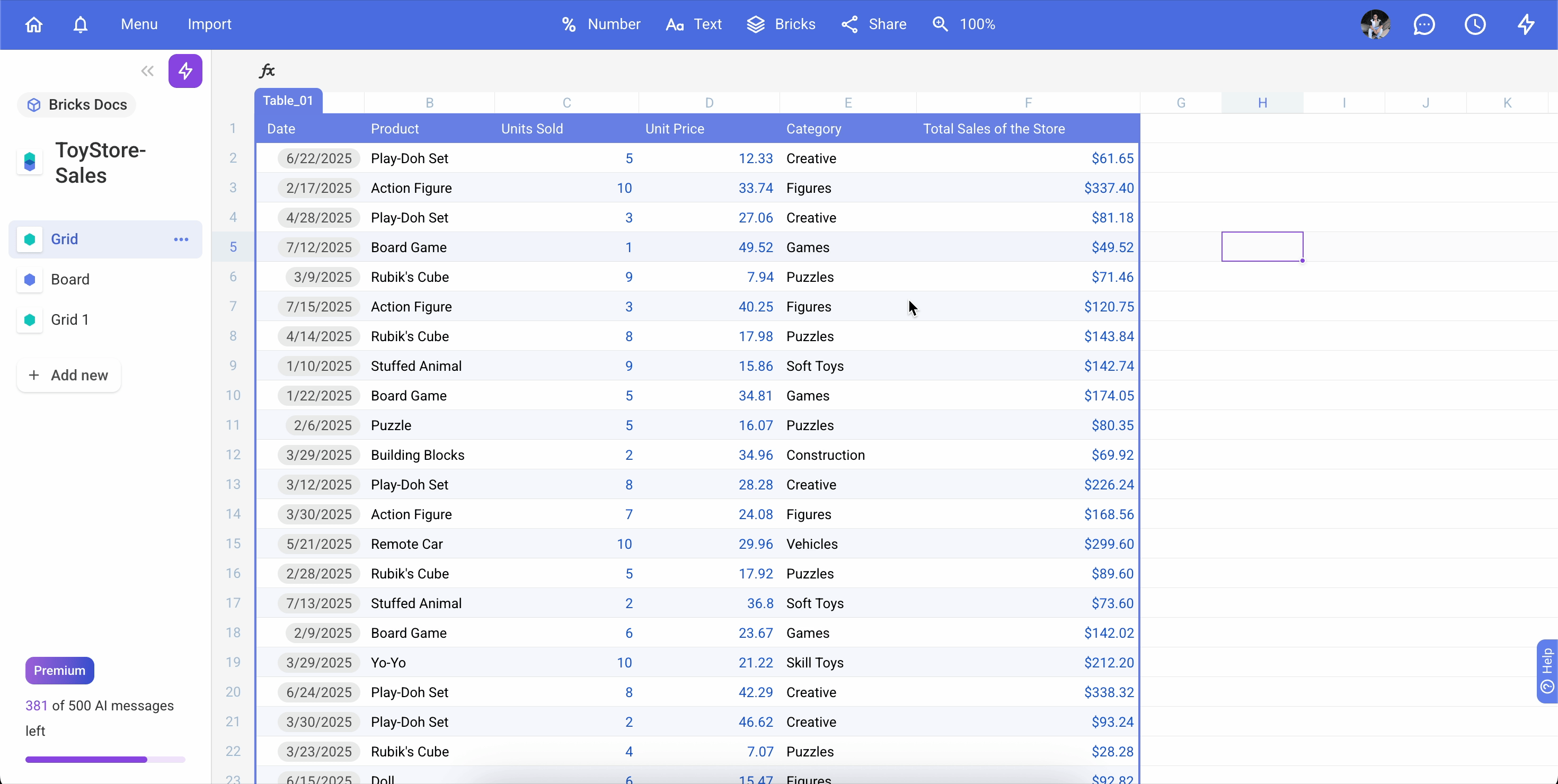Select the Number formatting icon
This screenshot has height=784, width=1558.
click(x=569, y=24)
